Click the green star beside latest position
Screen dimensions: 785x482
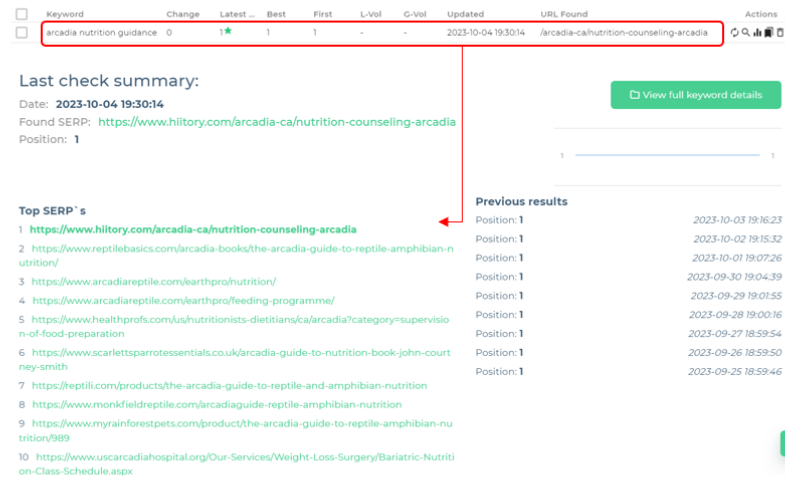click(x=228, y=31)
